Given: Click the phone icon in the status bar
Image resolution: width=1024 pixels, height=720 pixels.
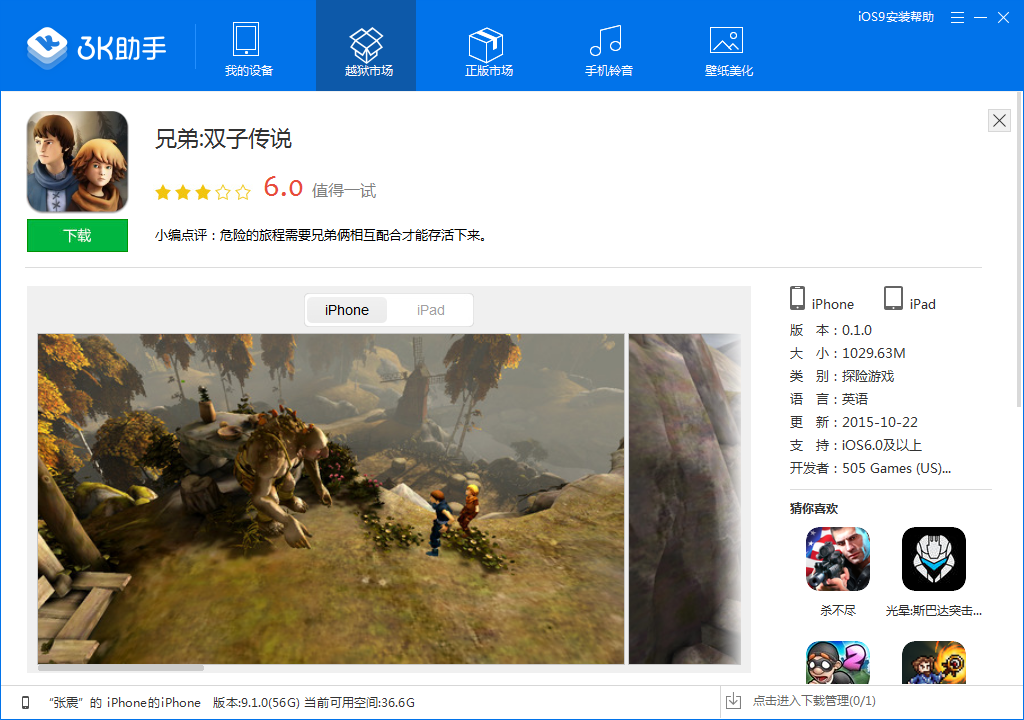Looking at the screenshot, I should pos(25,702).
